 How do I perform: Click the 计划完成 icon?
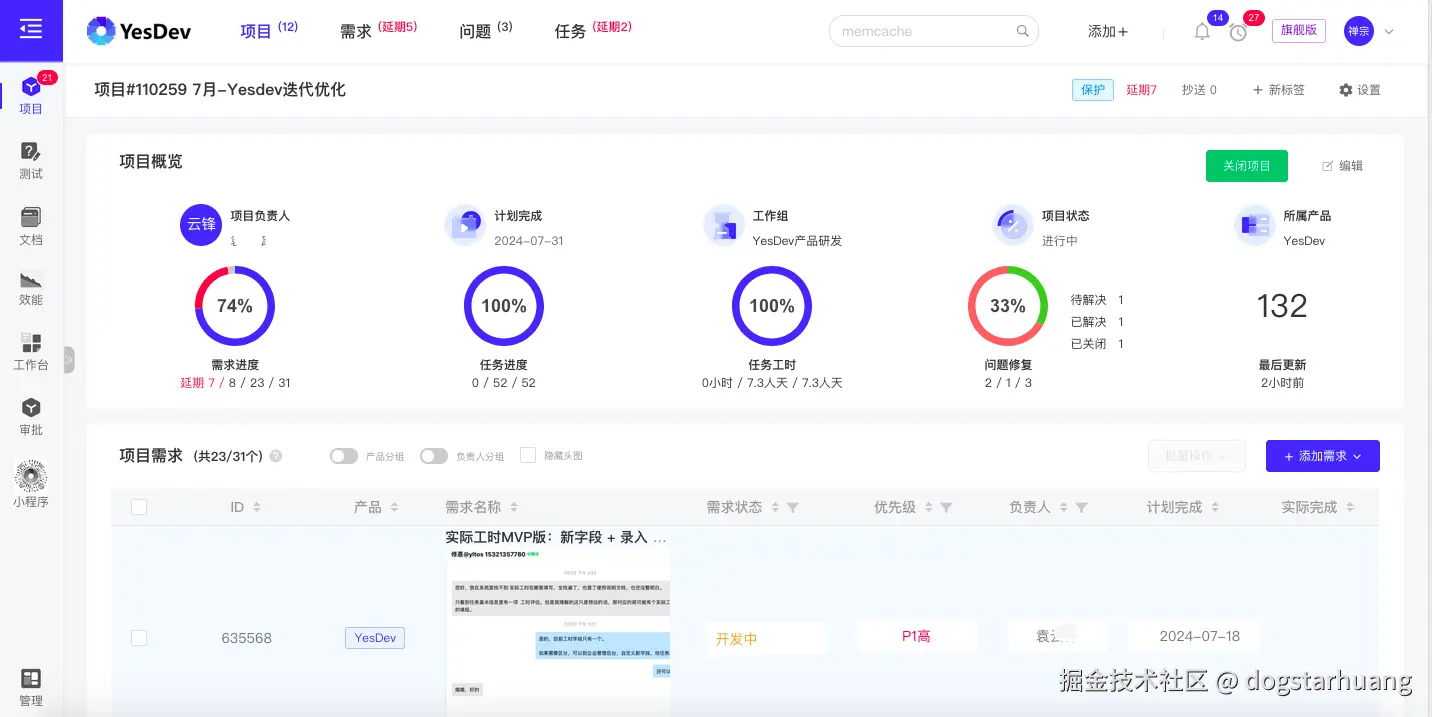coord(464,225)
